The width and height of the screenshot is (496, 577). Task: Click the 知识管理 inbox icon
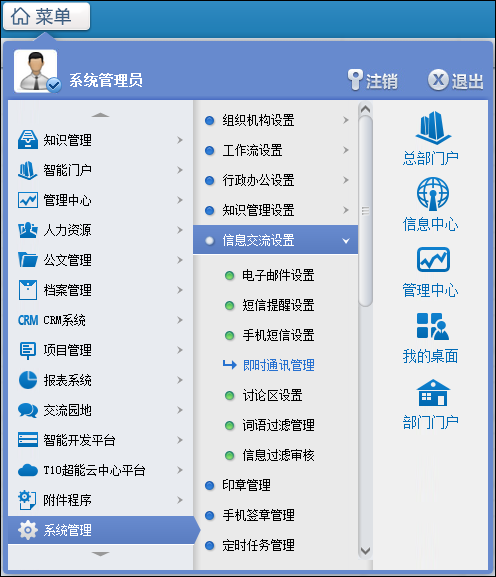[28, 139]
